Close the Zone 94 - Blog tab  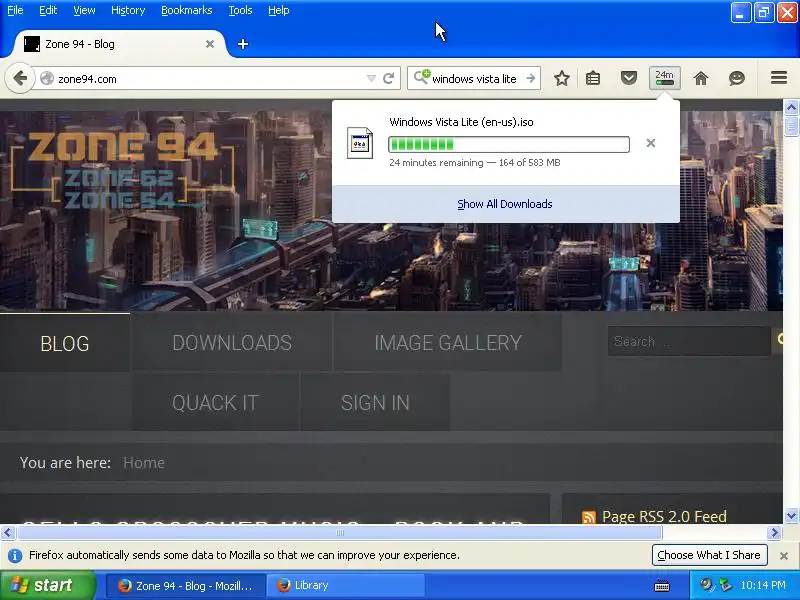[210, 44]
